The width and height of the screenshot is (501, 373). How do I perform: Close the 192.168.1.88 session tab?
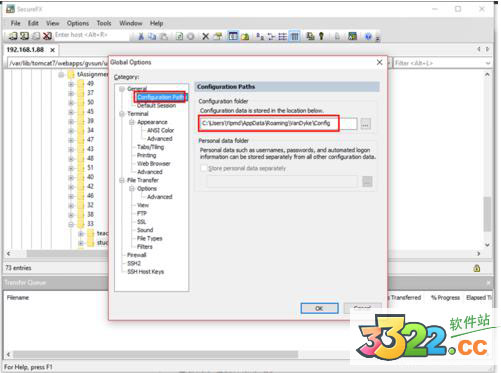(x=52, y=50)
